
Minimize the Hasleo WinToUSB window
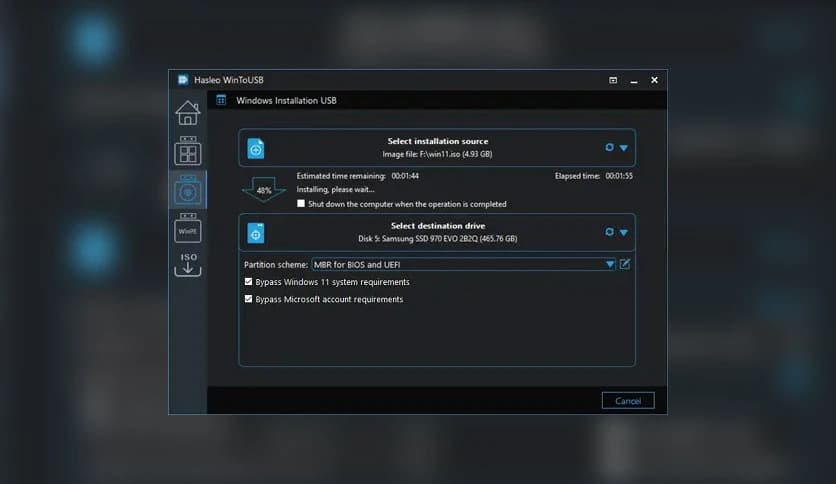[x=634, y=80]
